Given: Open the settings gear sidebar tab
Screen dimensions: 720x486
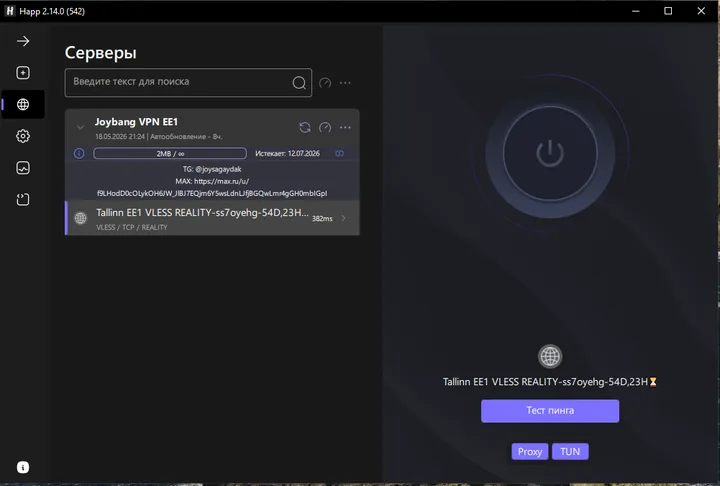Looking at the screenshot, I should tap(23, 136).
